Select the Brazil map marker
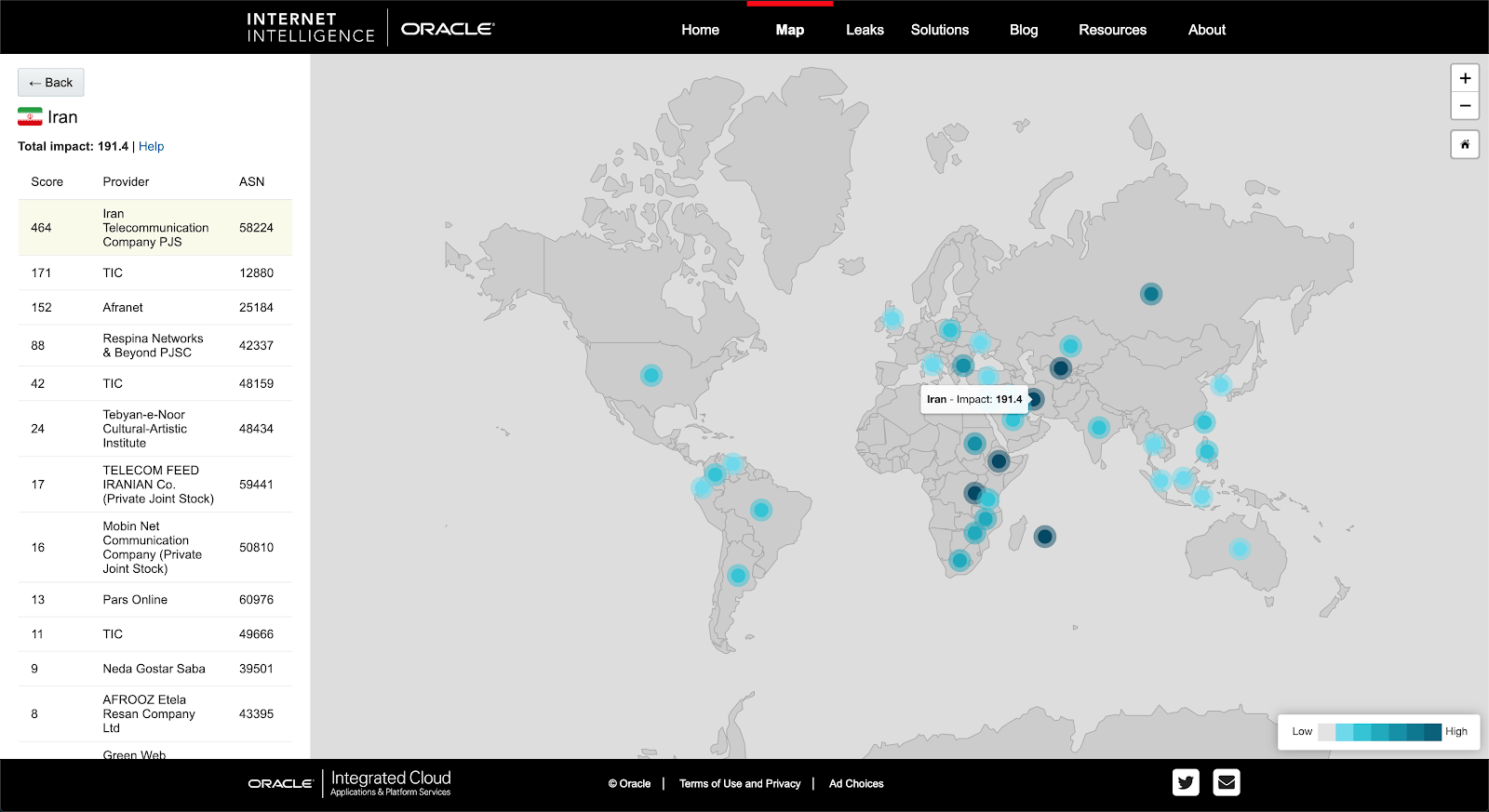 761,510
